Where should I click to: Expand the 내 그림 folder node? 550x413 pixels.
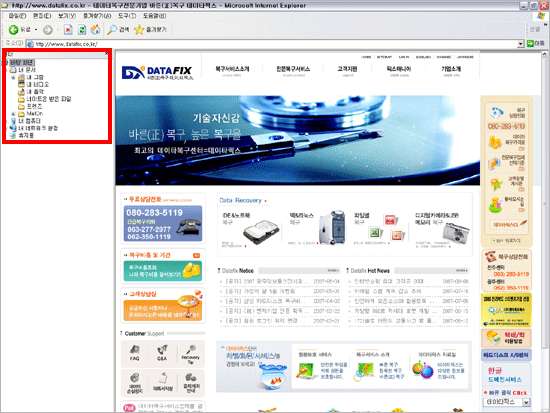[x=13, y=77]
